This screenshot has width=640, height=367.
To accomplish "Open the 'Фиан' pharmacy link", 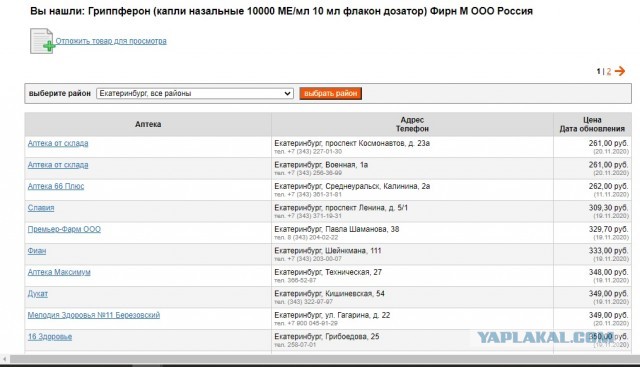I will click(37, 251).
